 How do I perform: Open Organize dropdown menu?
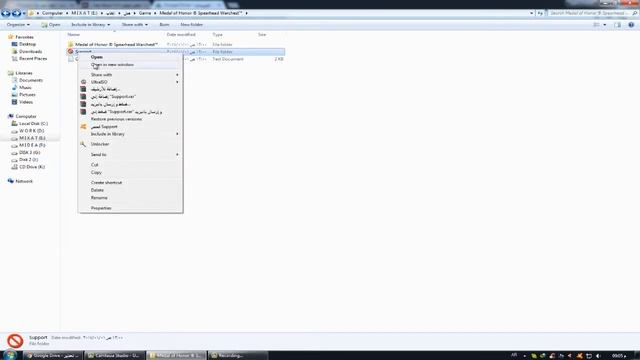[x=18, y=25]
